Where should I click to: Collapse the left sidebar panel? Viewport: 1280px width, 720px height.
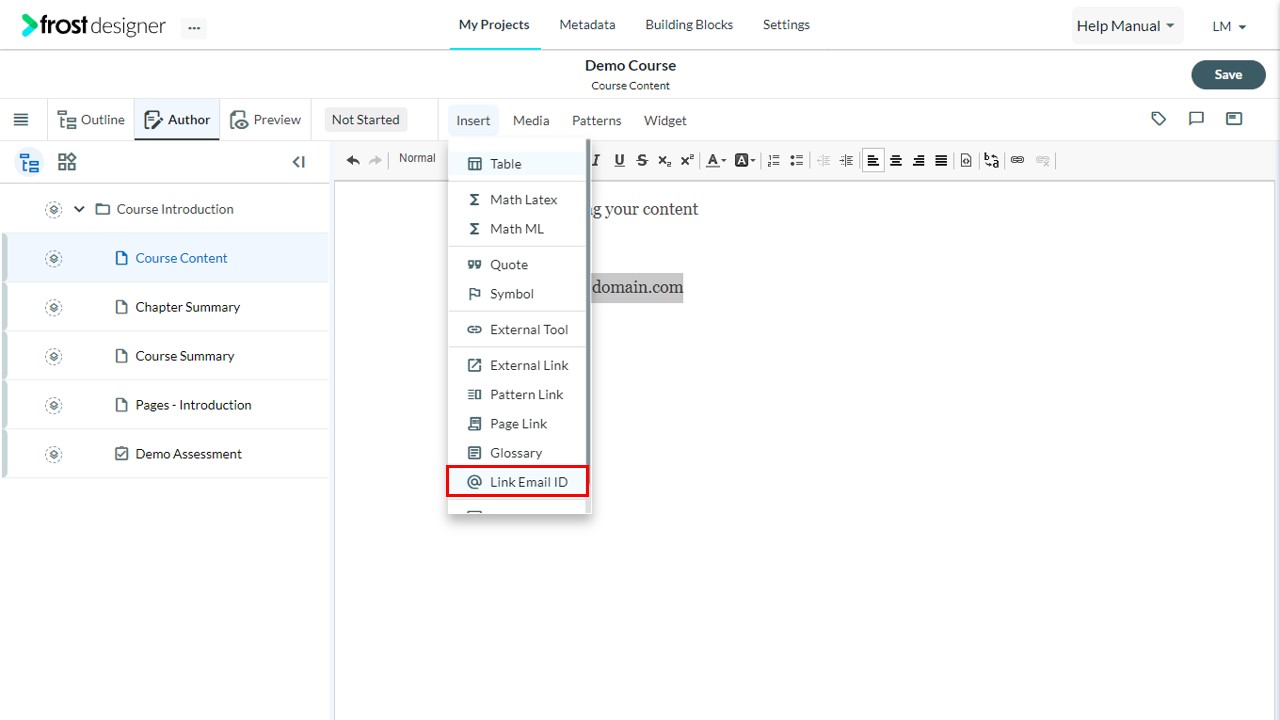tap(298, 162)
